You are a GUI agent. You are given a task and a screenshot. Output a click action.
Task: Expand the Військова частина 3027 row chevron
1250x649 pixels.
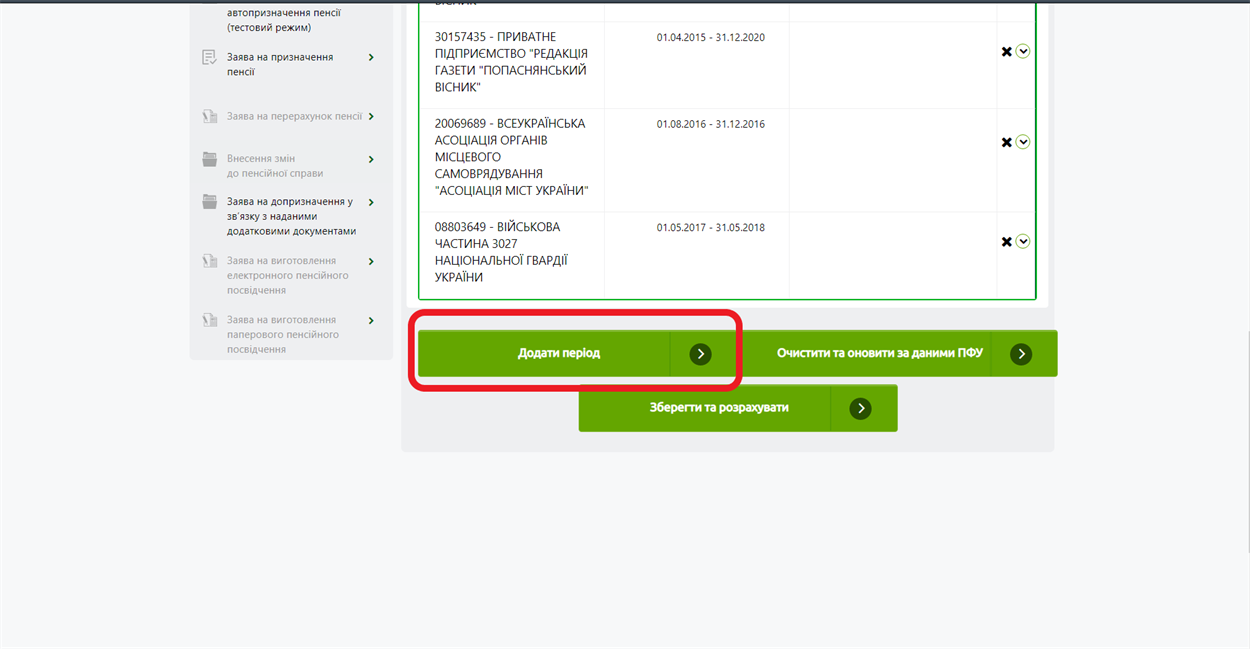pos(1023,241)
